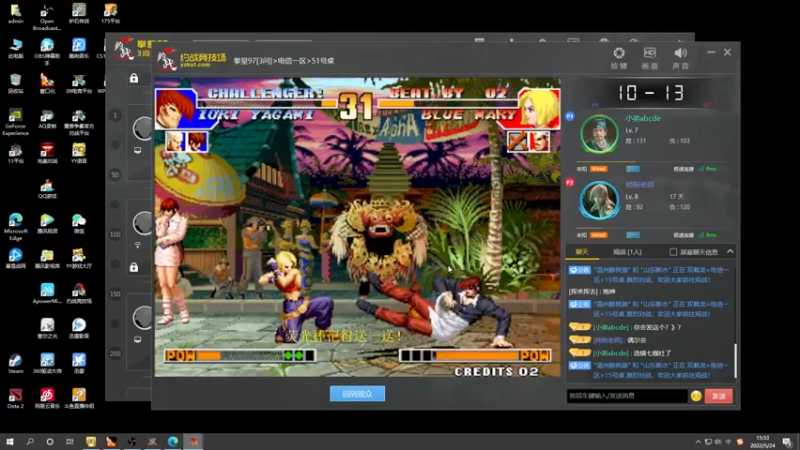
Task: Click the emoji smiley icon in chat
Action: click(x=696, y=396)
